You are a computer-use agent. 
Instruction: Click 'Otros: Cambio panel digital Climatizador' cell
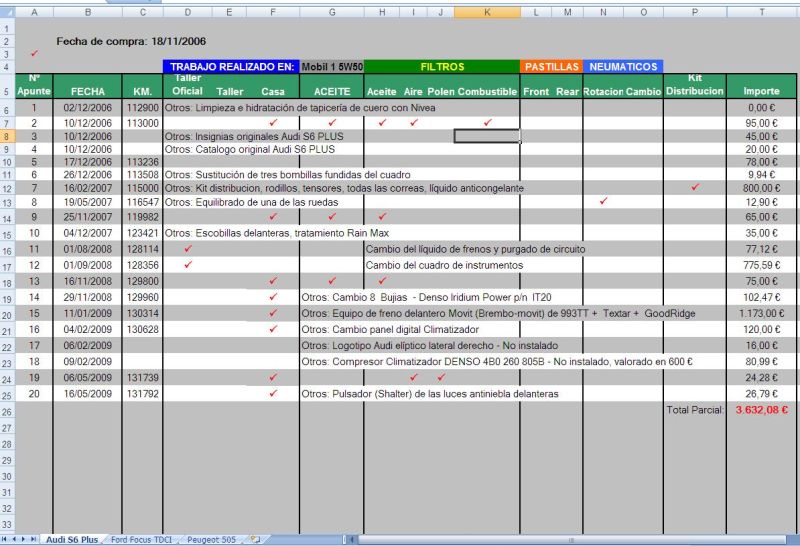(x=390, y=329)
